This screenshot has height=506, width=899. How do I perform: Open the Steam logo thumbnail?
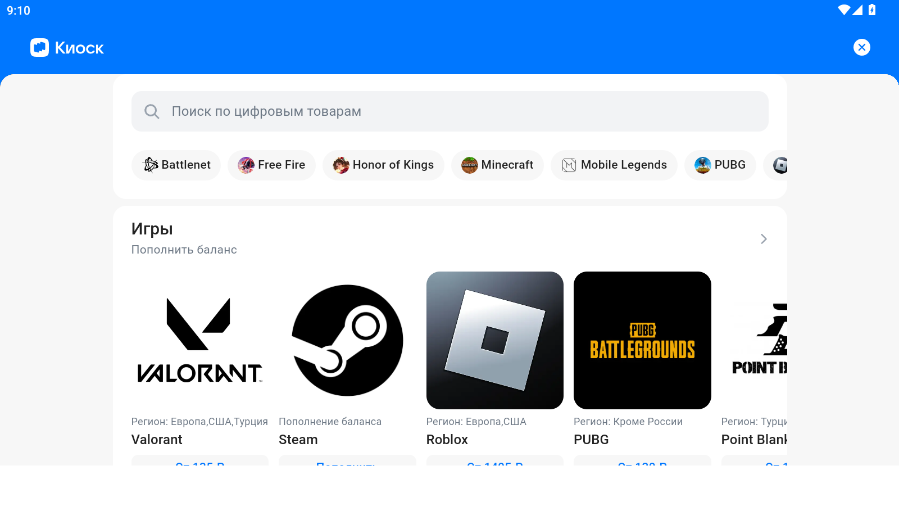347,340
